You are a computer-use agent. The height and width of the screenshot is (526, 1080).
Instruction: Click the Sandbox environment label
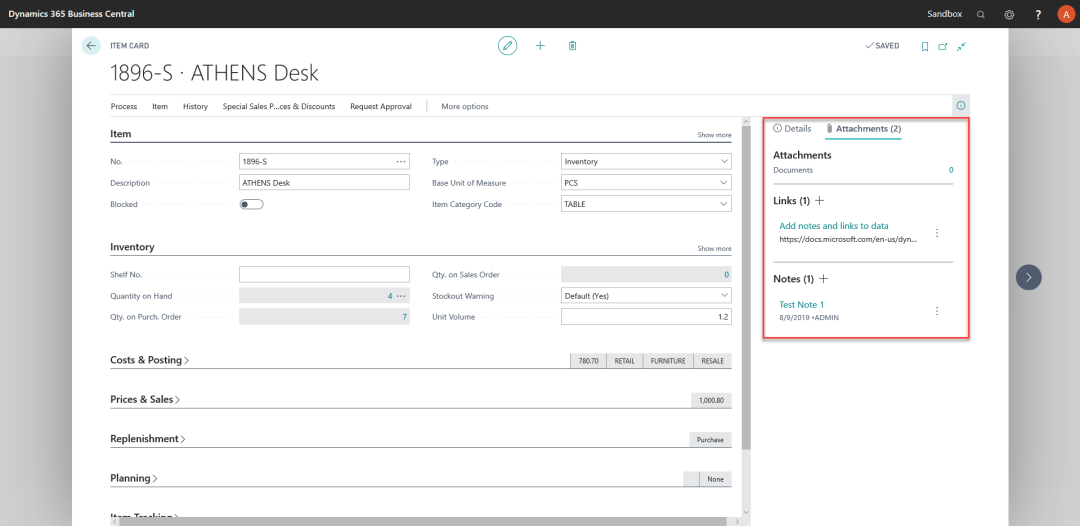point(945,14)
